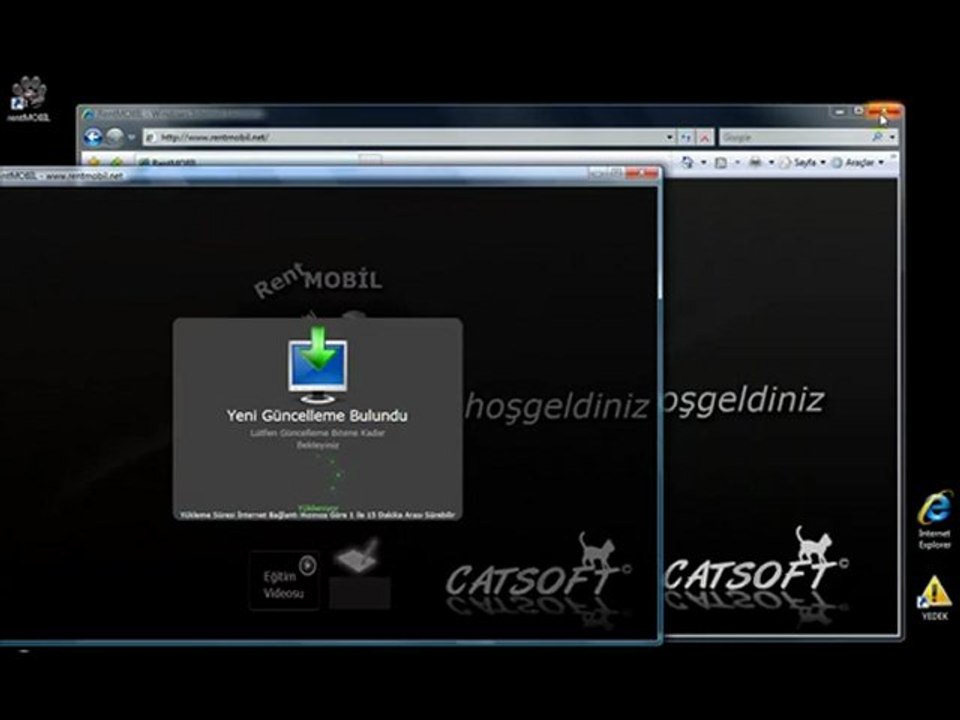Image resolution: width=960 pixels, height=720 pixels.
Task: Minimize the Internet Explorer window
Action: 839,111
